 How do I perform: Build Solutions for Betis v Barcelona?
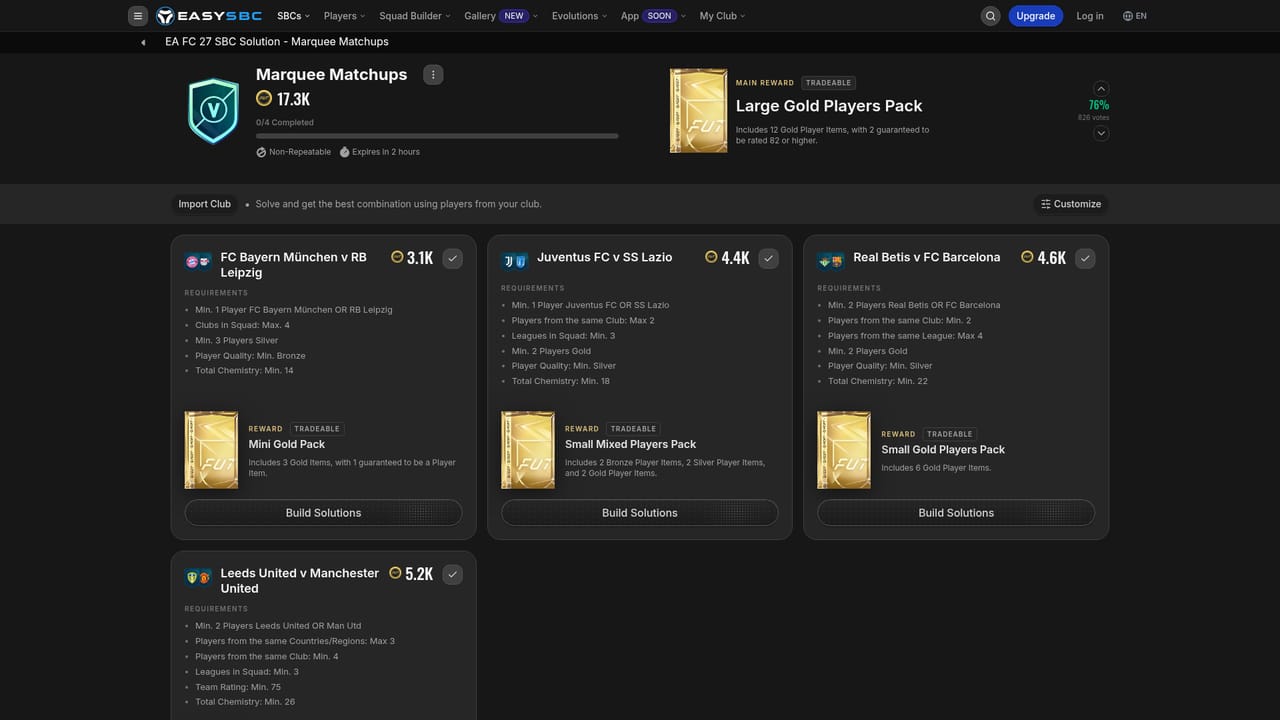click(x=956, y=513)
